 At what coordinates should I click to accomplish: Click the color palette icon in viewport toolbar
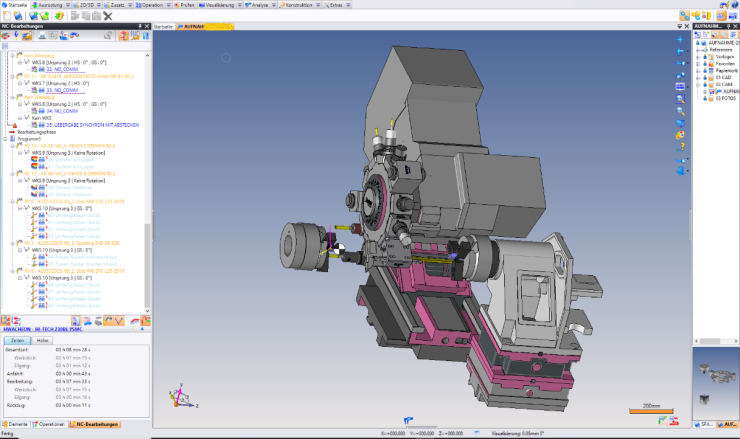(x=680, y=135)
